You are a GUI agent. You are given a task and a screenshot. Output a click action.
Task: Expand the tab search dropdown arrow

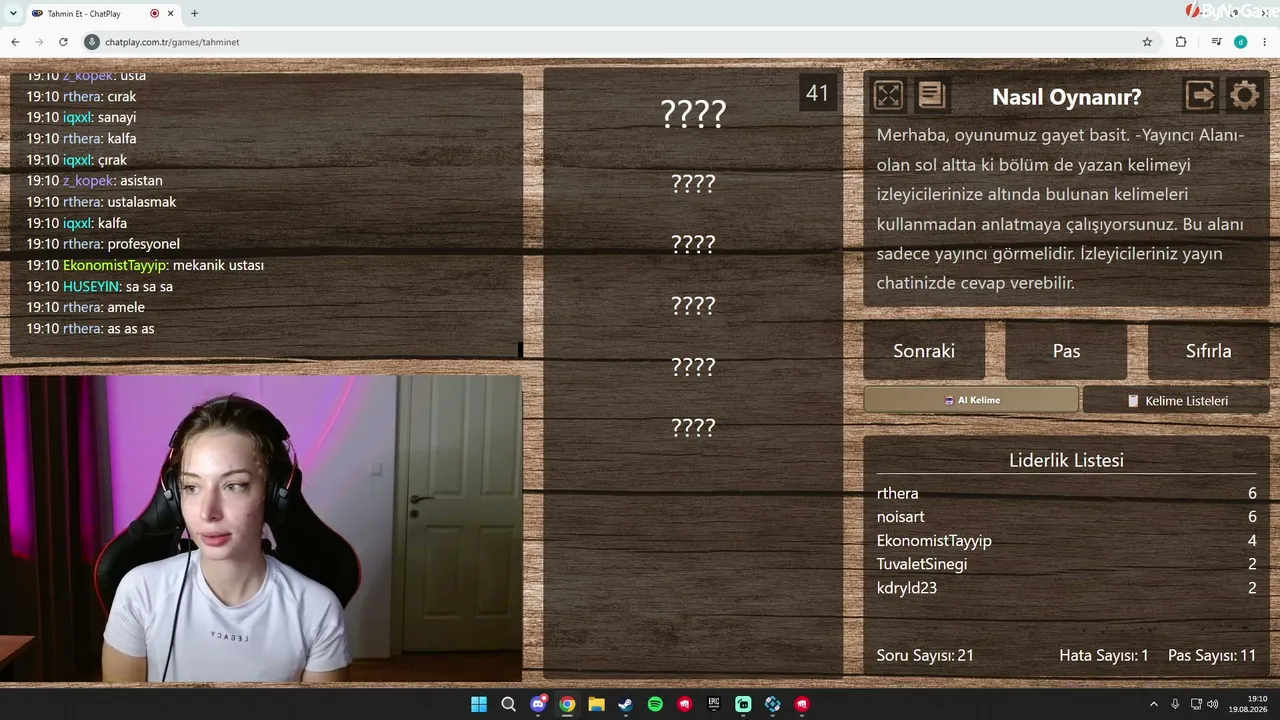13,13
